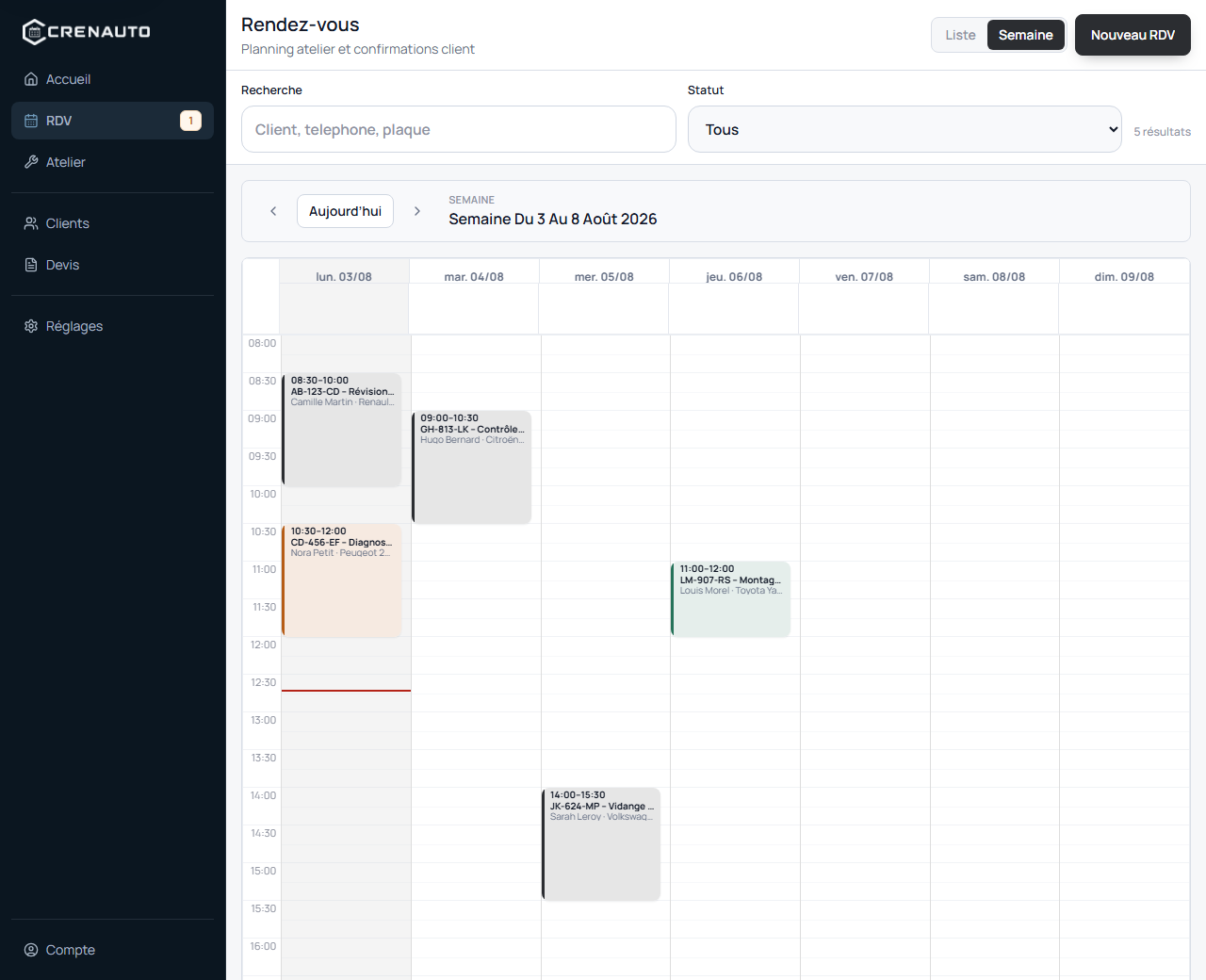
Task: Open Réglages in the sidebar
Action: (x=113, y=326)
